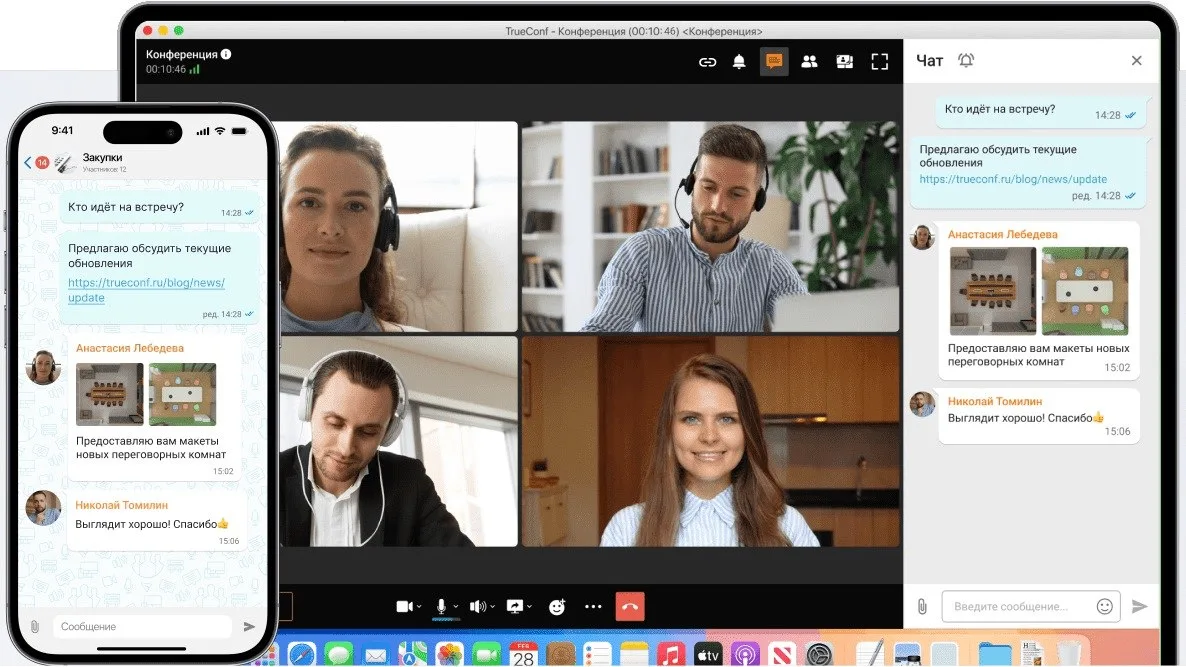Open the second meeting room image in desktop chat
Image resolution: width=1186 pixels, height=667 pixels.
[x=1085, y=291]
